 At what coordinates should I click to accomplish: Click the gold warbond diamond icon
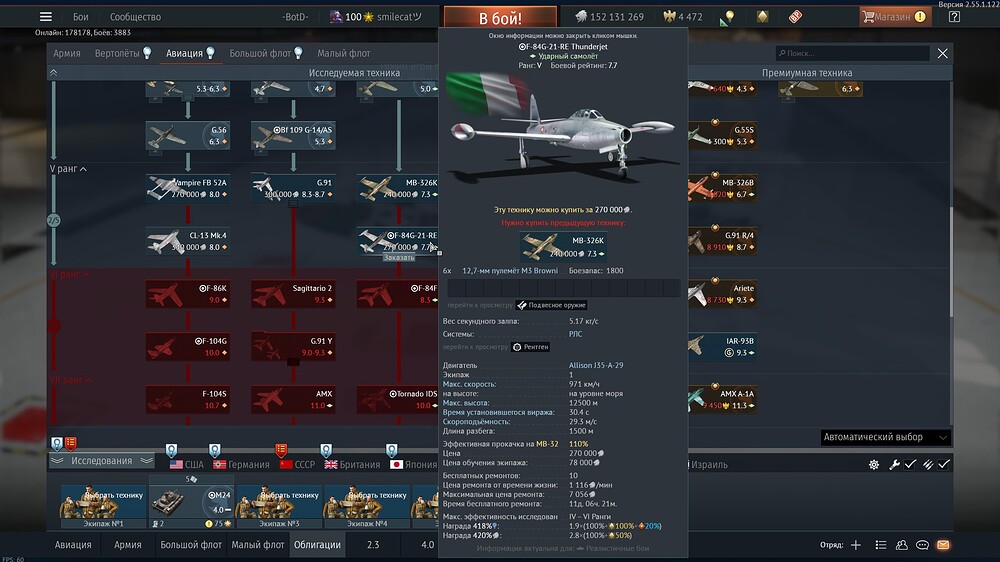(x=762, y=17)
